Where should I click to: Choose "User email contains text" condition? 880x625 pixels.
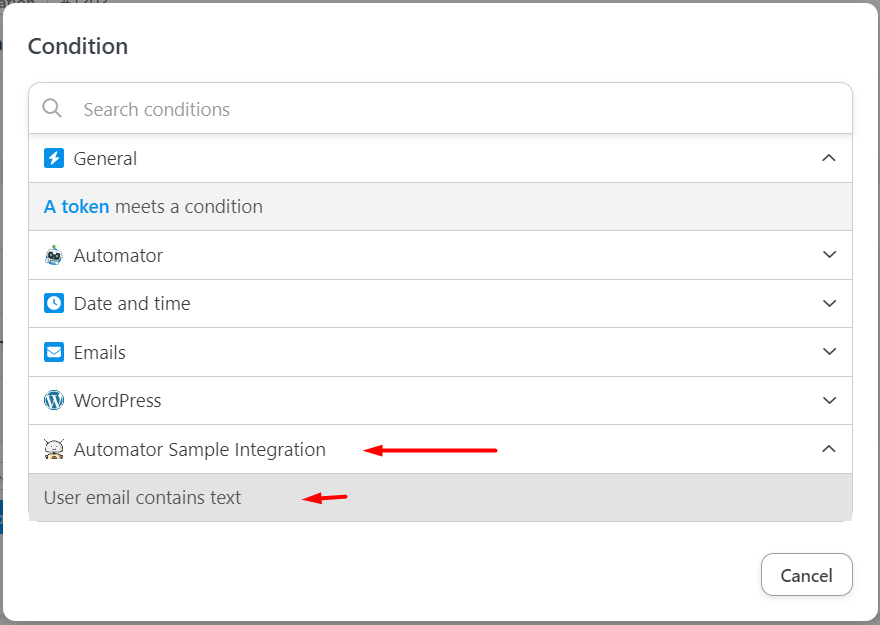pos(143,497)
